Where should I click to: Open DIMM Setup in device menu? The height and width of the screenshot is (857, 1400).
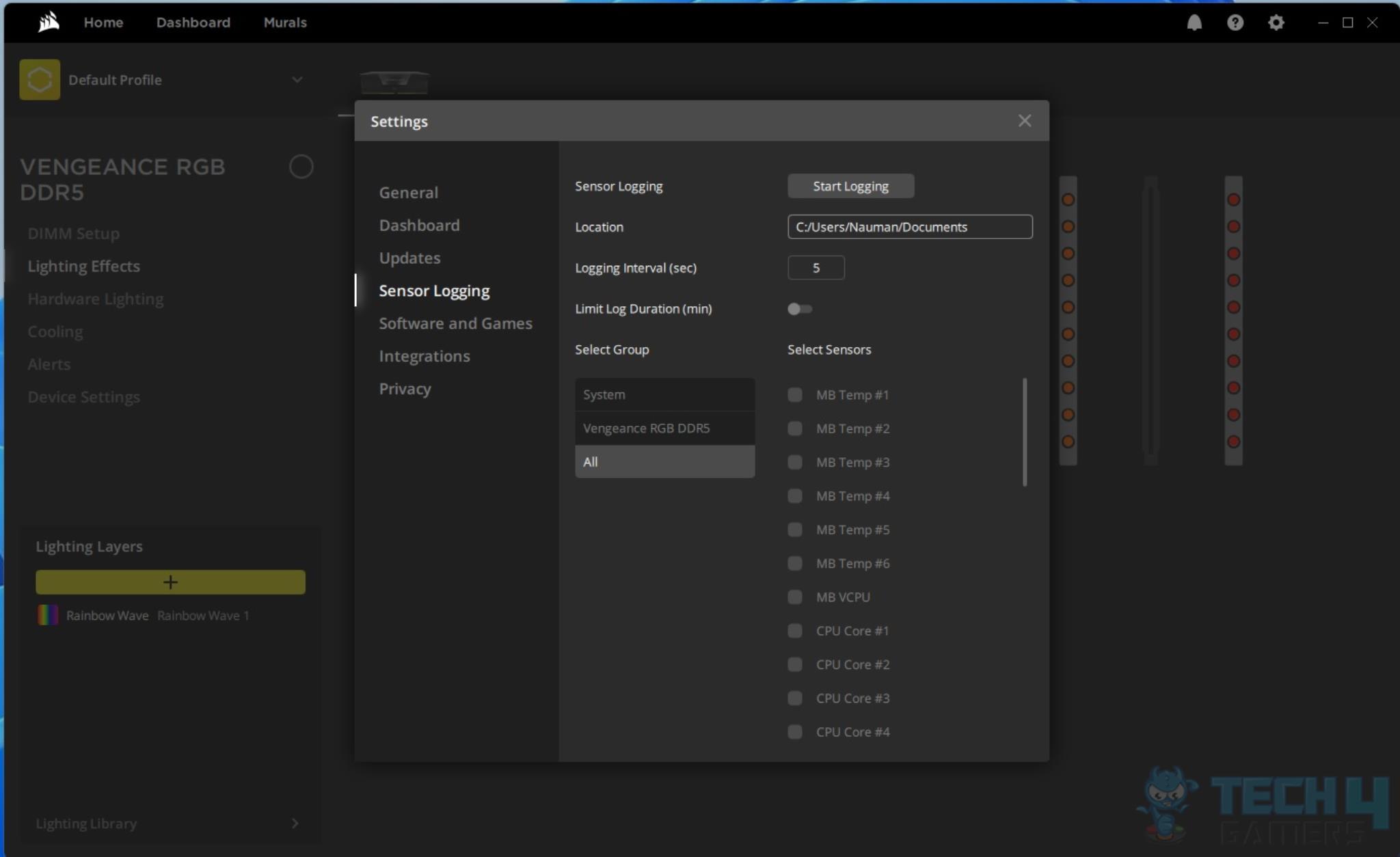(74, 234)
